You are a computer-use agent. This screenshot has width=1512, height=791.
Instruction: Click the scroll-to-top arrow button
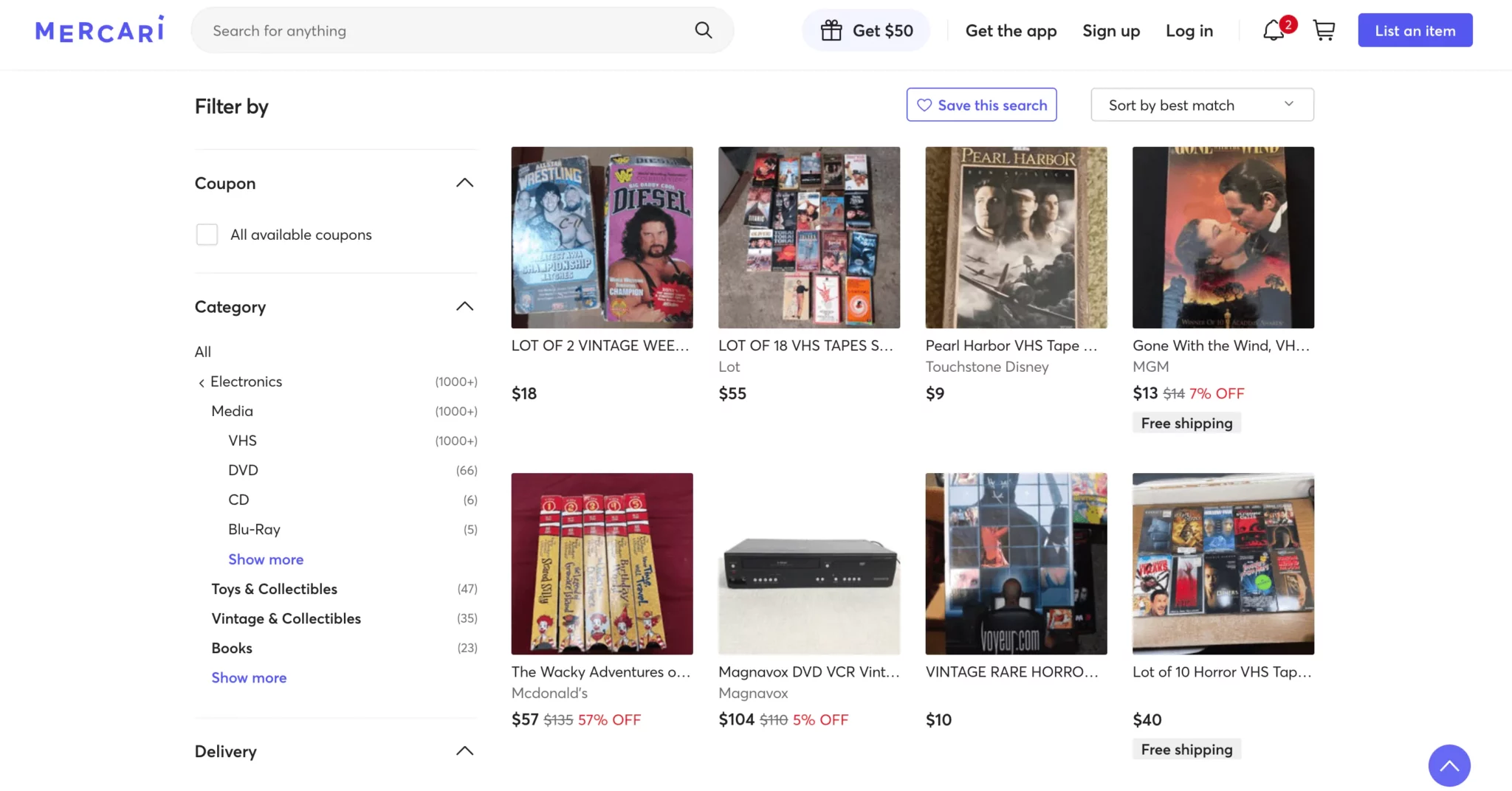pos(1449,765)
